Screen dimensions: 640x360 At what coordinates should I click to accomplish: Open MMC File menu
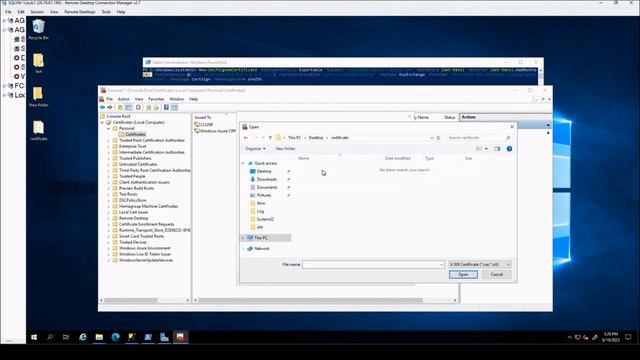109,99
